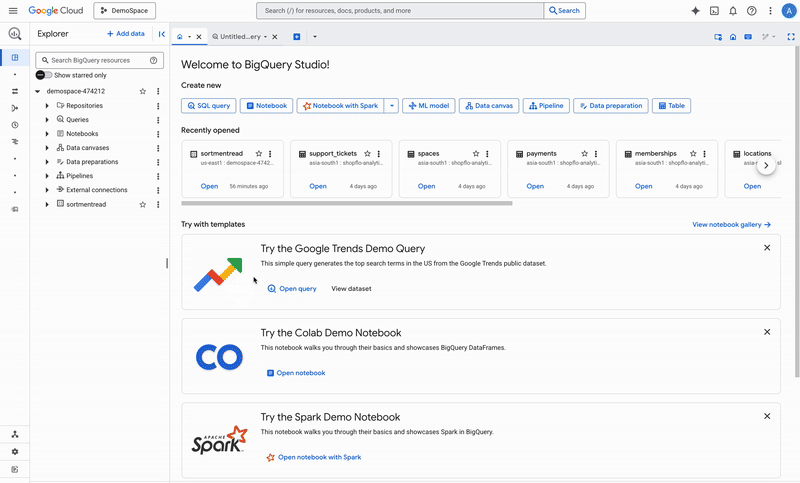Star the demospace-474212 project

pyautogui.click(x=143, y=91)
